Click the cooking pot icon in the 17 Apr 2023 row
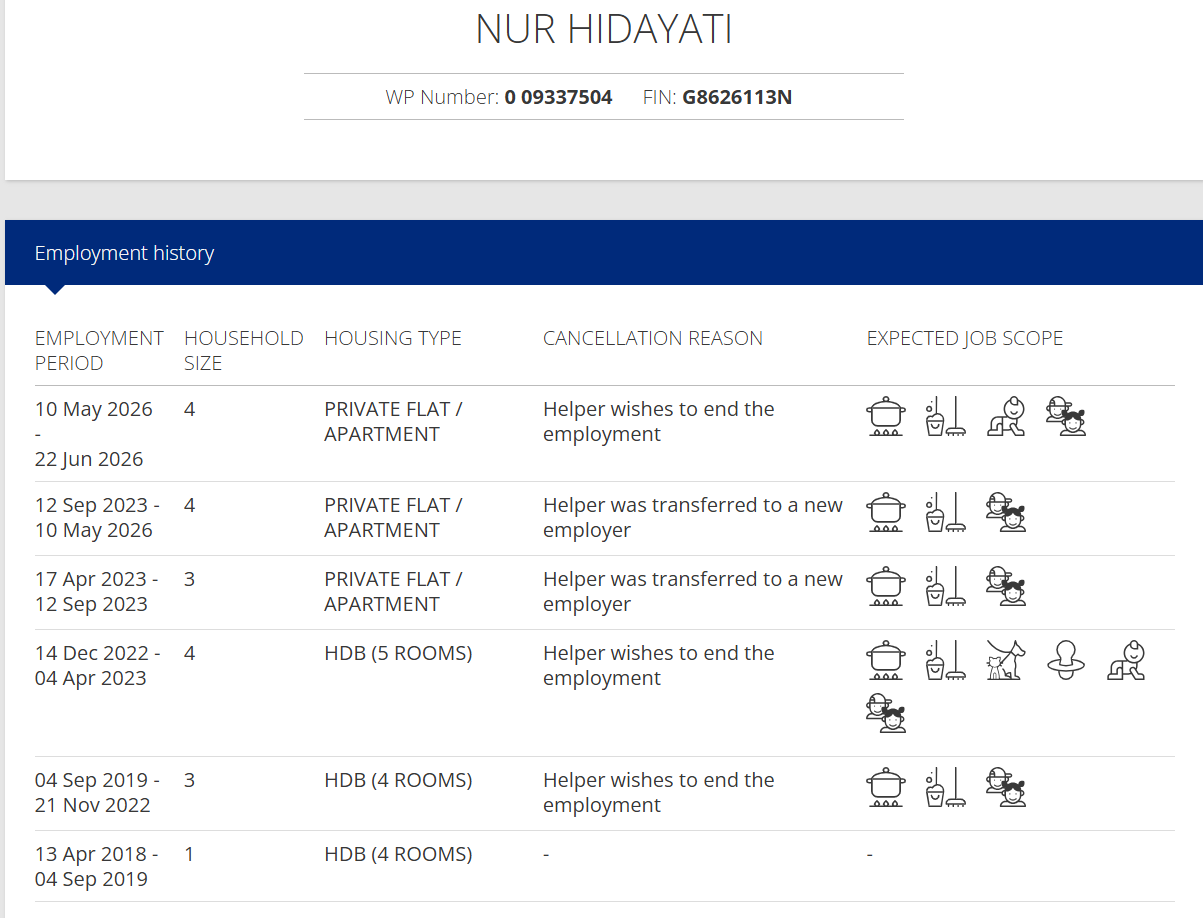Viewport: 1203px width, 918px height. tap(886, 587)
